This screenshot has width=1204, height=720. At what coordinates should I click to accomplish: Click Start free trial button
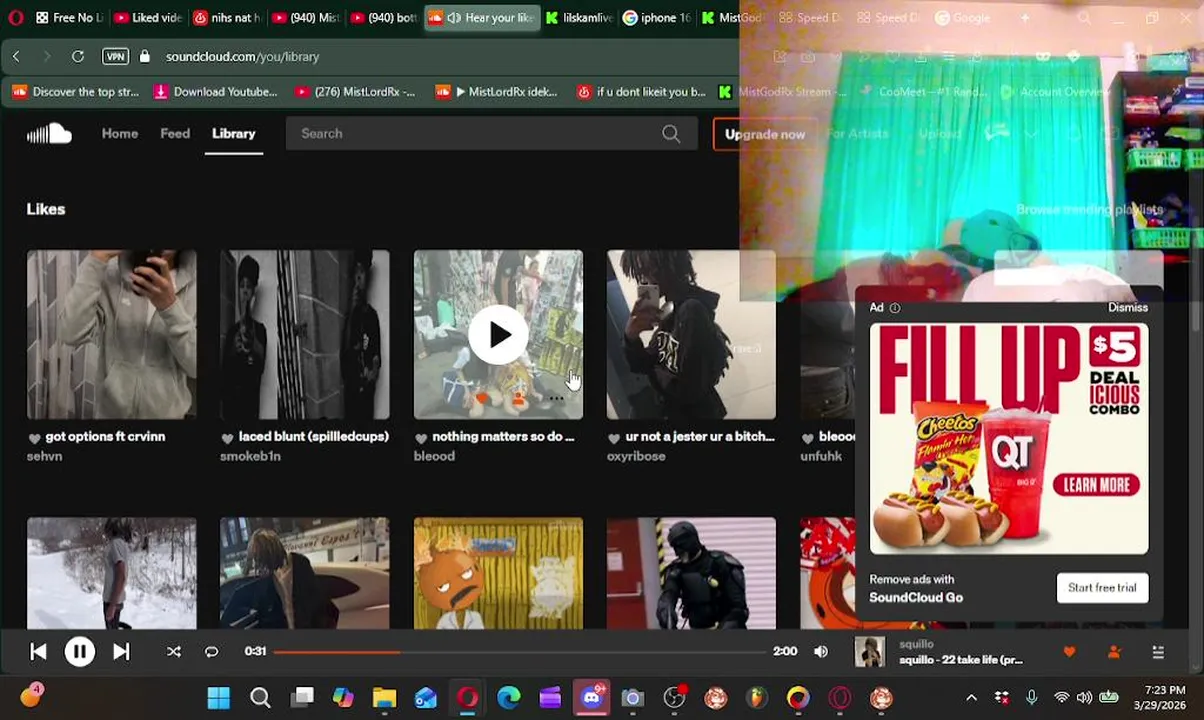1102,588
